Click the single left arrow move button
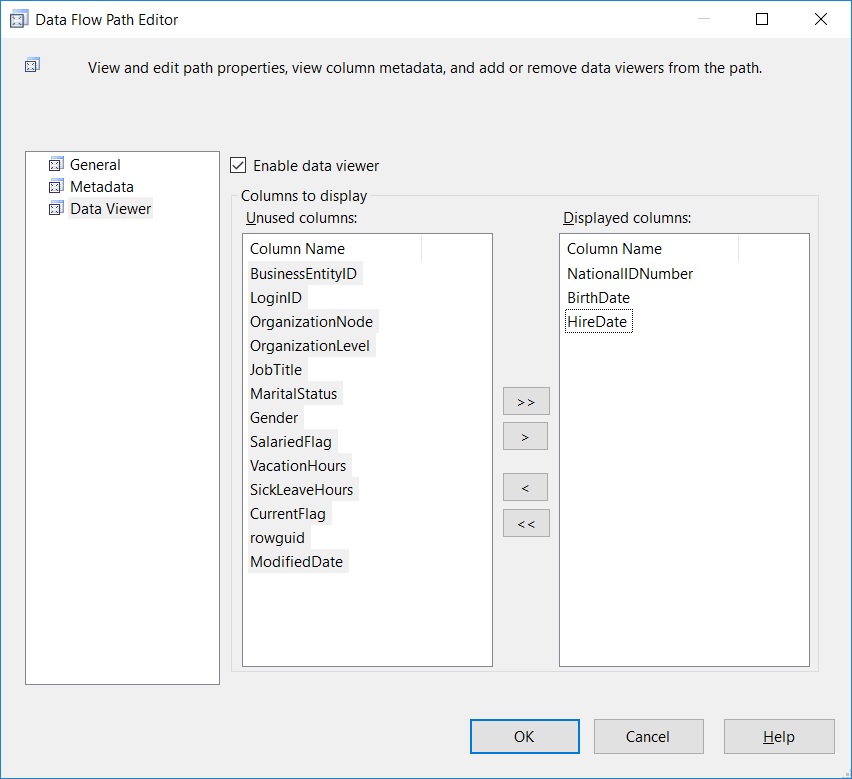 526,487
